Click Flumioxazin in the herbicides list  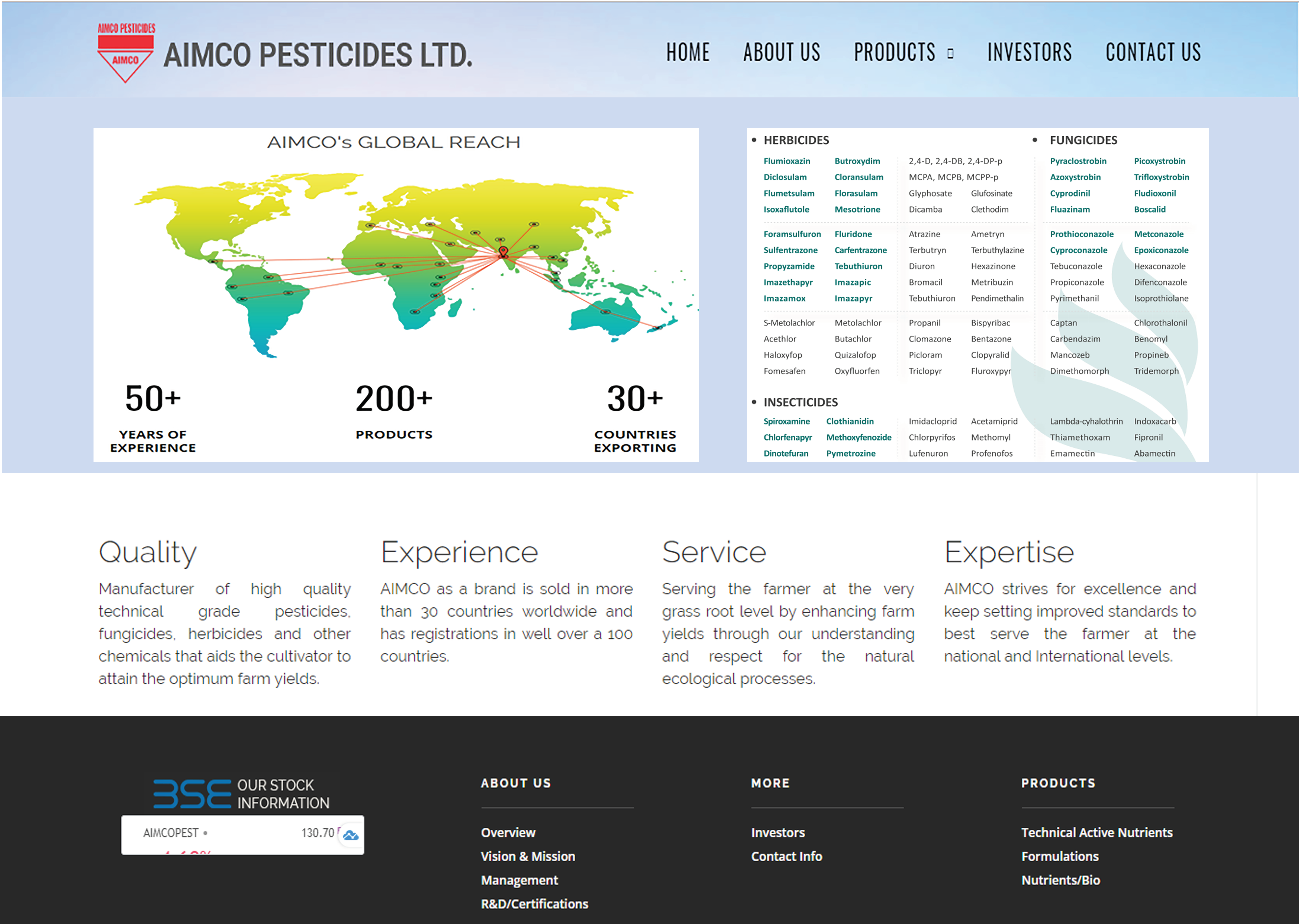[787, 161]
